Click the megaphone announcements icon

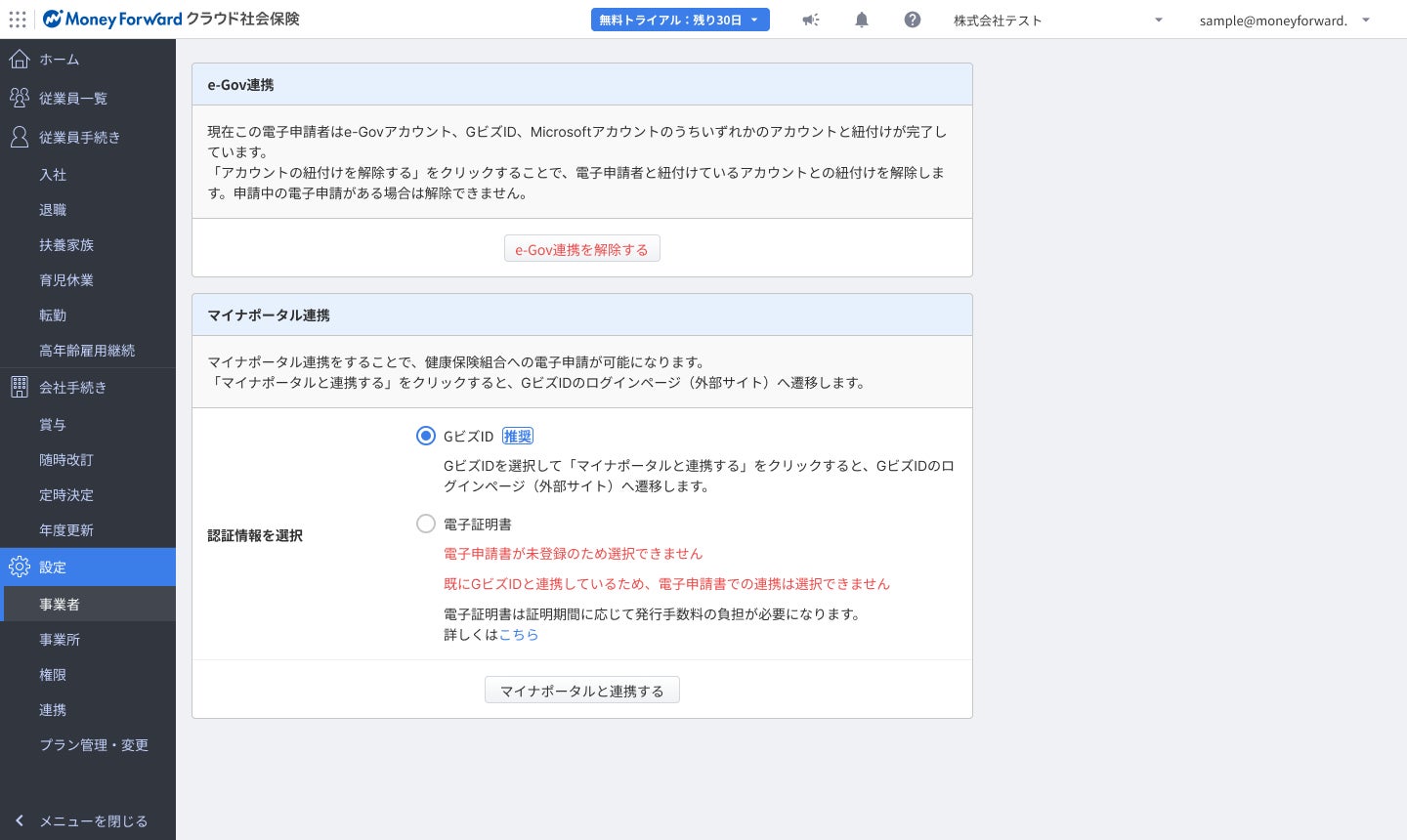[x=811, y=20]
